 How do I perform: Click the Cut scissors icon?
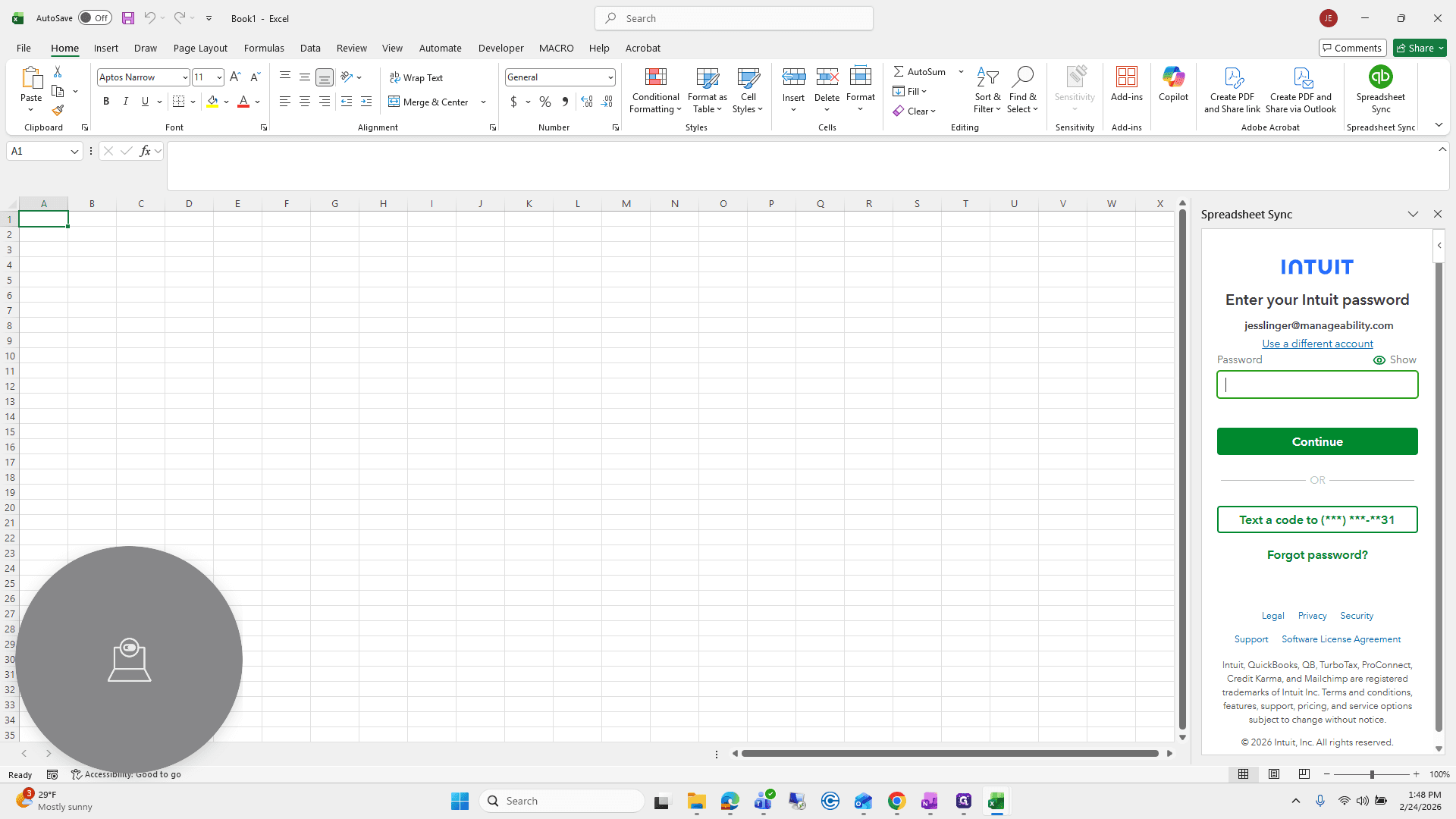point(58,71)
